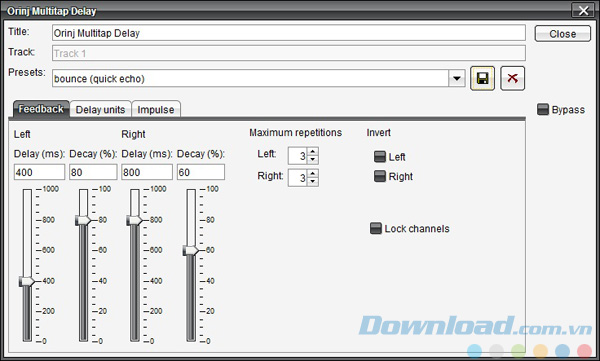Focus Right Delay field showing 800
The height and width of the screenshot is (361, 600).
click(x=147, y=172)
